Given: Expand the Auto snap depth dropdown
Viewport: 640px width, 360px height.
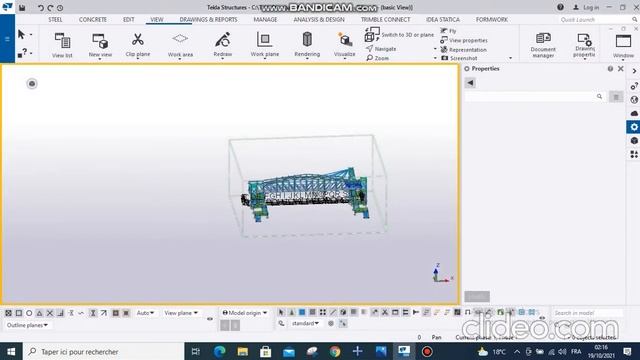Looking at the screenshot, I should click(145, 313).
